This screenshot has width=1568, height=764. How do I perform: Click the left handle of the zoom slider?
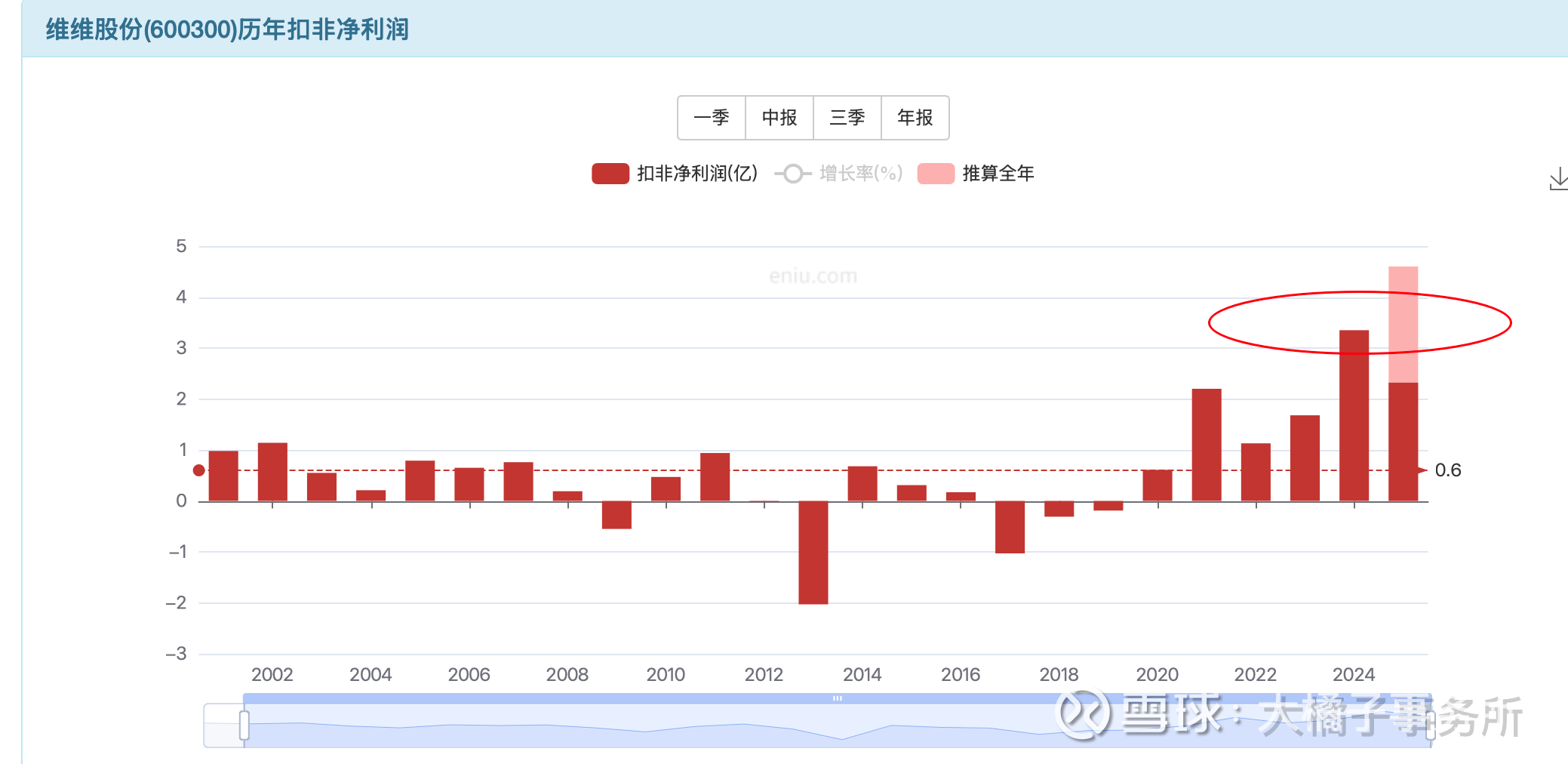click(244, 725)
